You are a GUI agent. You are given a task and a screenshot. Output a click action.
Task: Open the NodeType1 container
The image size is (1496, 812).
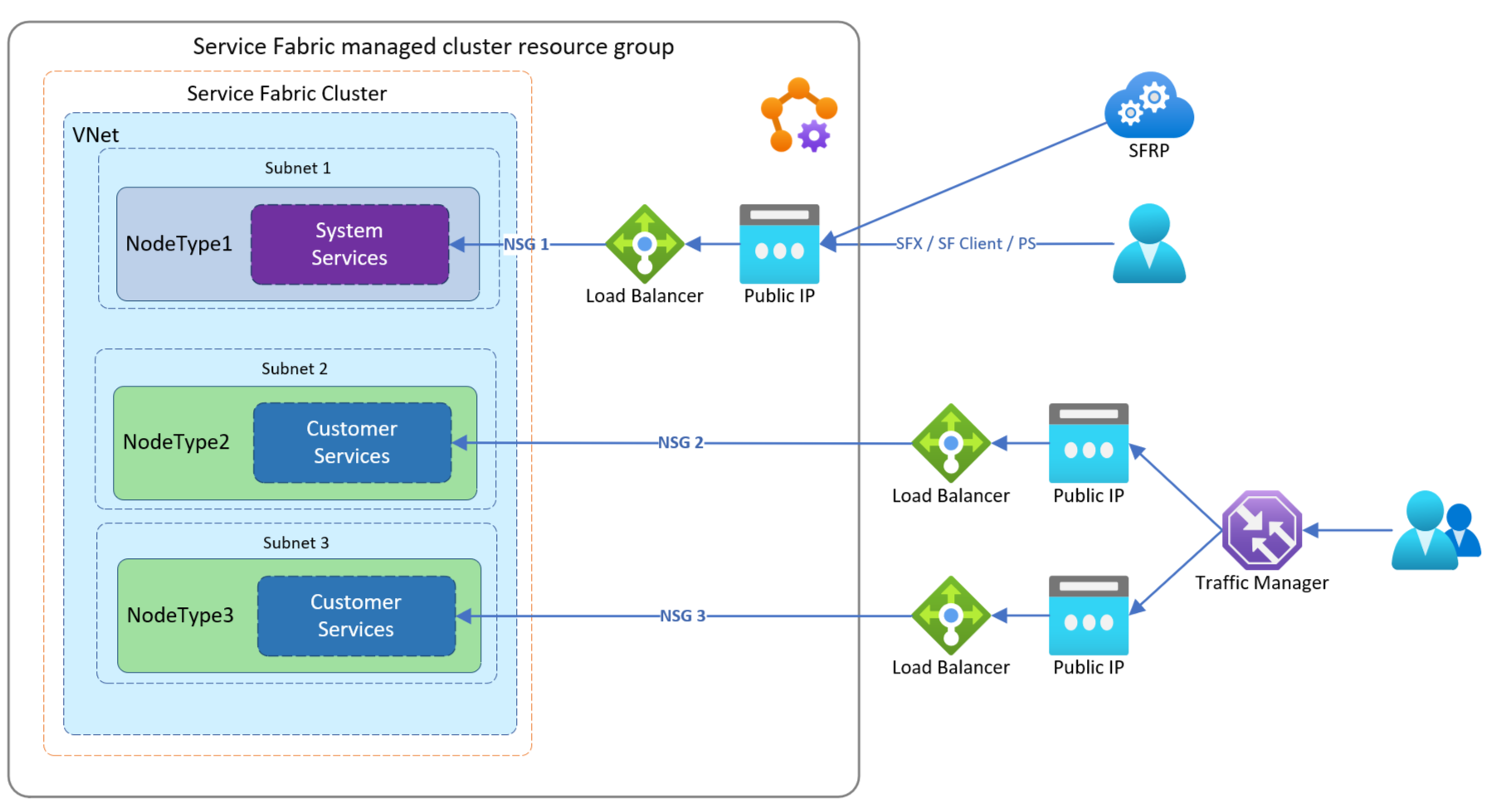click(178, 245)
